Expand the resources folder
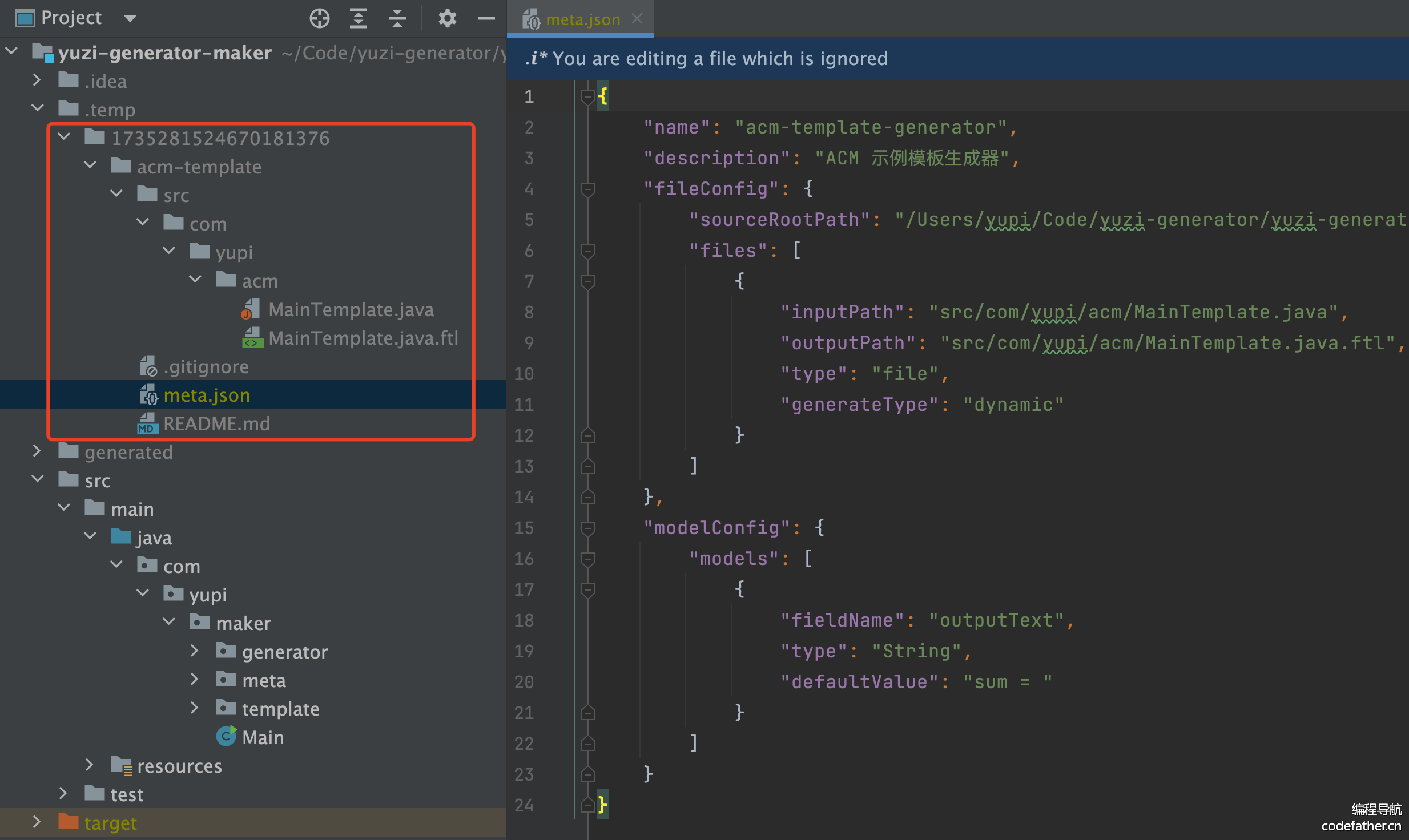This screenshot has height=840, width=1409. 90,765
